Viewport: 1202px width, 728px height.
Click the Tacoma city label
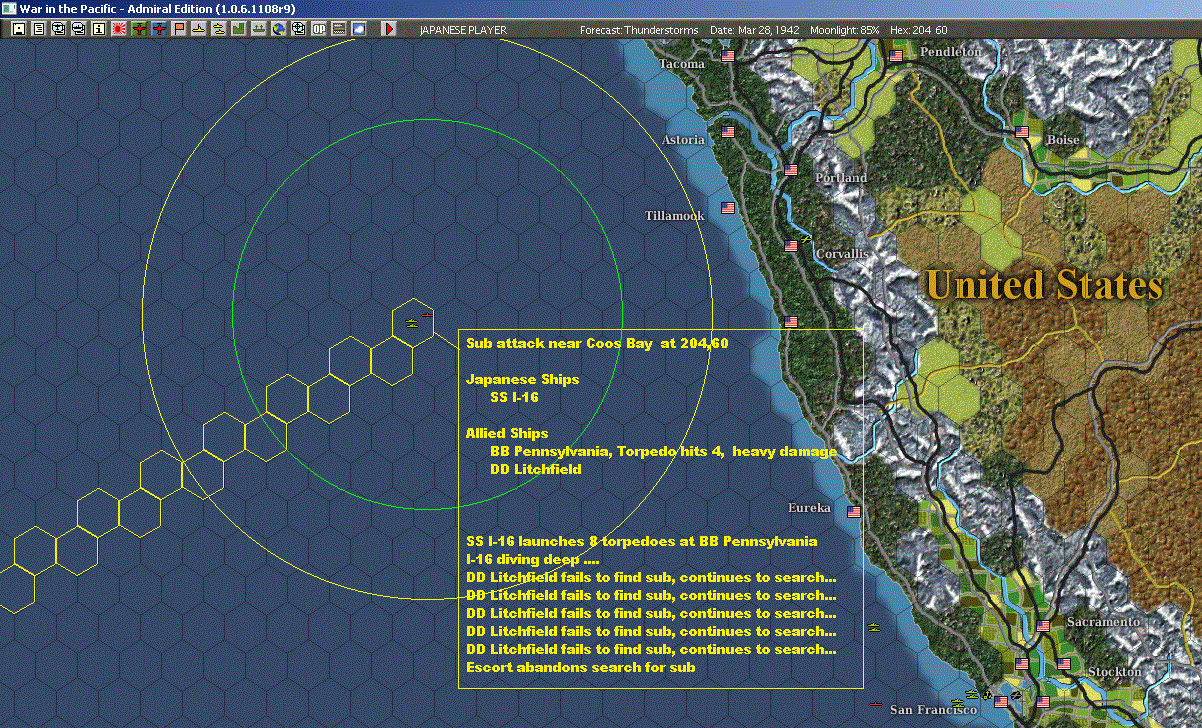coord(682,64)
